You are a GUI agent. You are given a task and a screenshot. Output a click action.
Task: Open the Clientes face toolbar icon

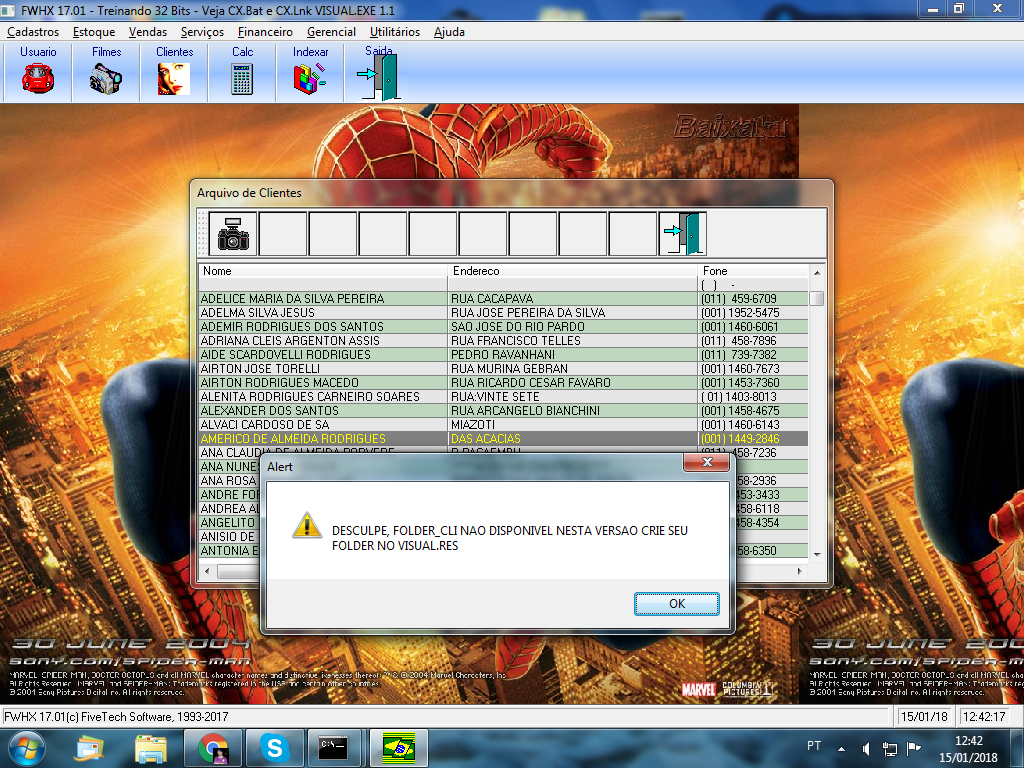tap(174, 78)
